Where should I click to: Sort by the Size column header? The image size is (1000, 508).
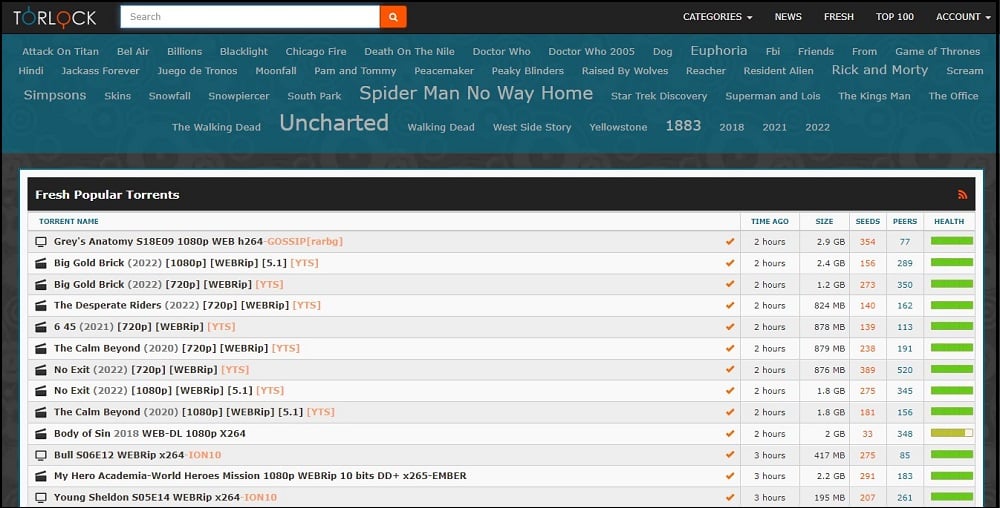824,221
